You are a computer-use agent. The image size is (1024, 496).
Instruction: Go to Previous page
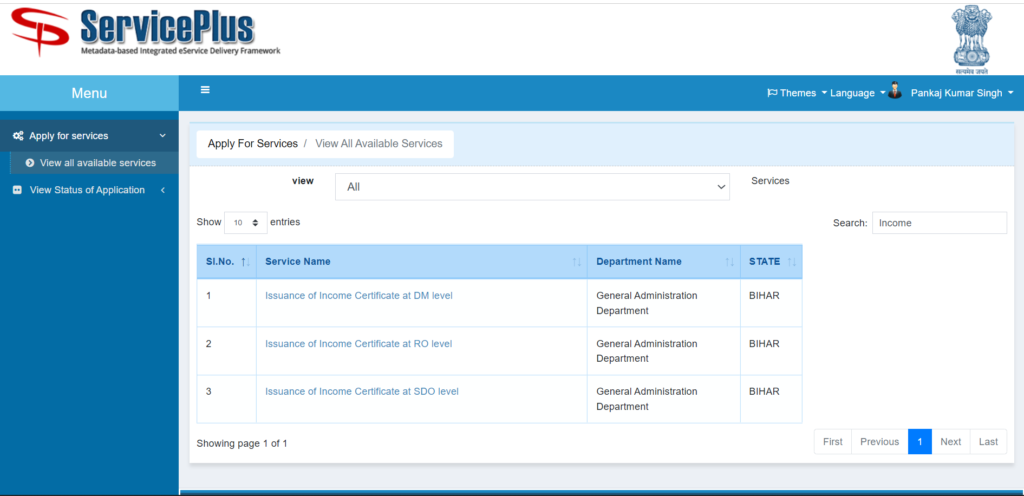[x=880, y=442]
